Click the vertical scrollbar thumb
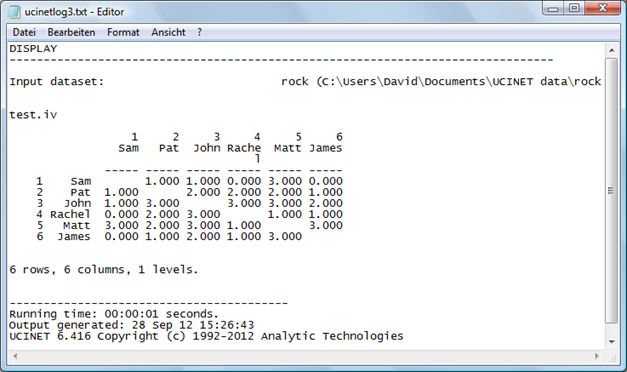This screenshot has width=627, height=372. tap(611, 190)
